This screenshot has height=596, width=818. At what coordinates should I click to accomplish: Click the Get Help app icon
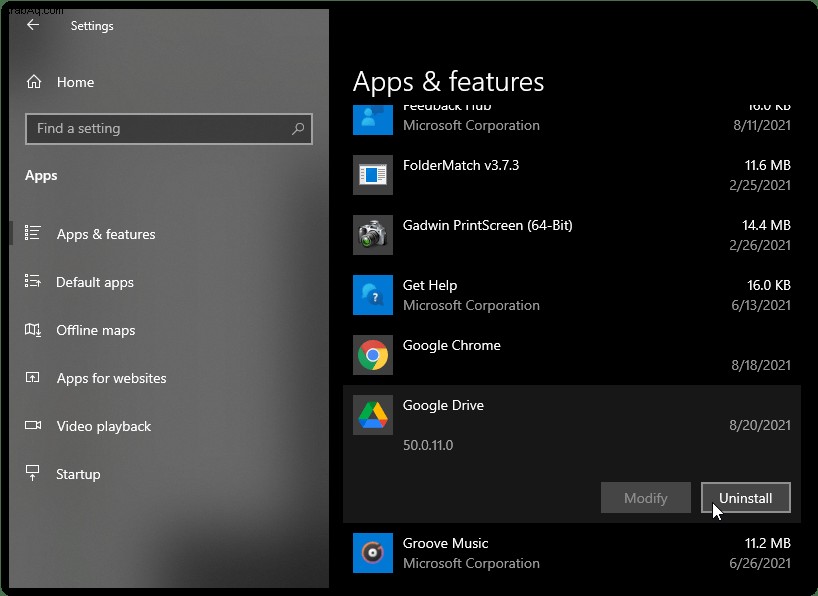372,295
